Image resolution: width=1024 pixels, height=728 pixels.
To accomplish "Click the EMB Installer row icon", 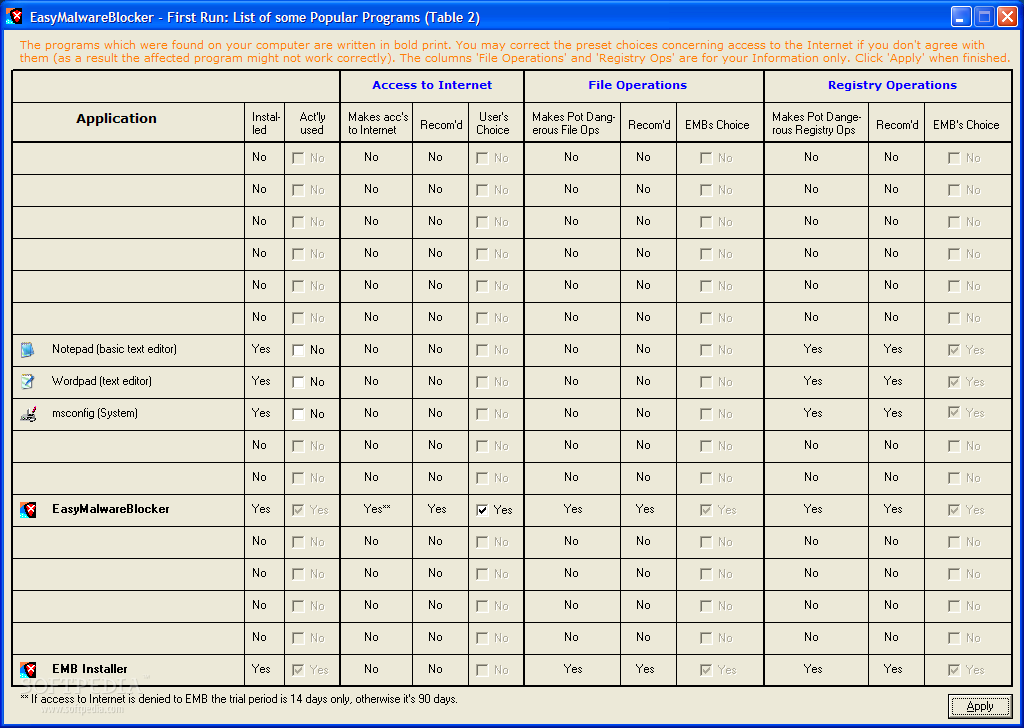I will [27, 669].
